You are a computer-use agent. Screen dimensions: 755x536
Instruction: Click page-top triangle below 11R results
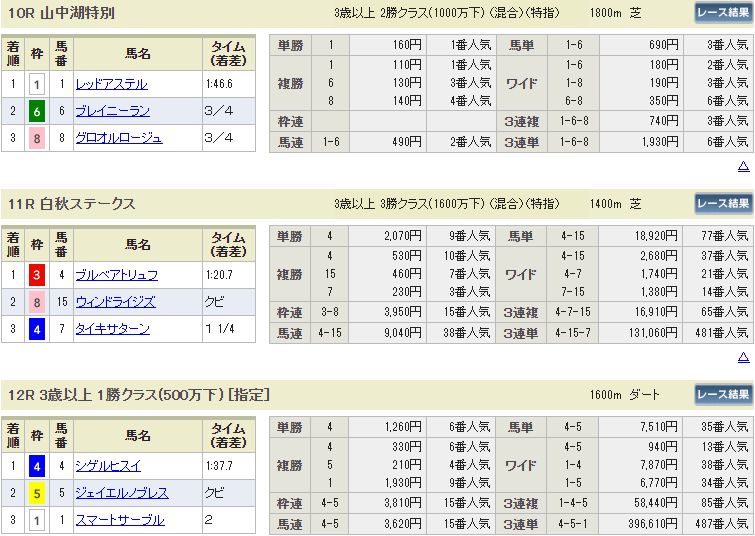click(743, 357)
